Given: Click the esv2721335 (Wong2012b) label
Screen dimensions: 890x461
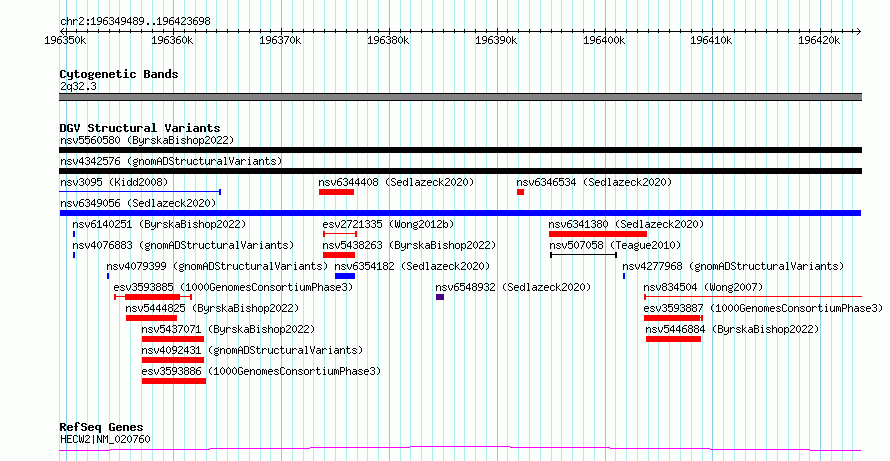Looking at the screenshot, I should click(388, 224).
